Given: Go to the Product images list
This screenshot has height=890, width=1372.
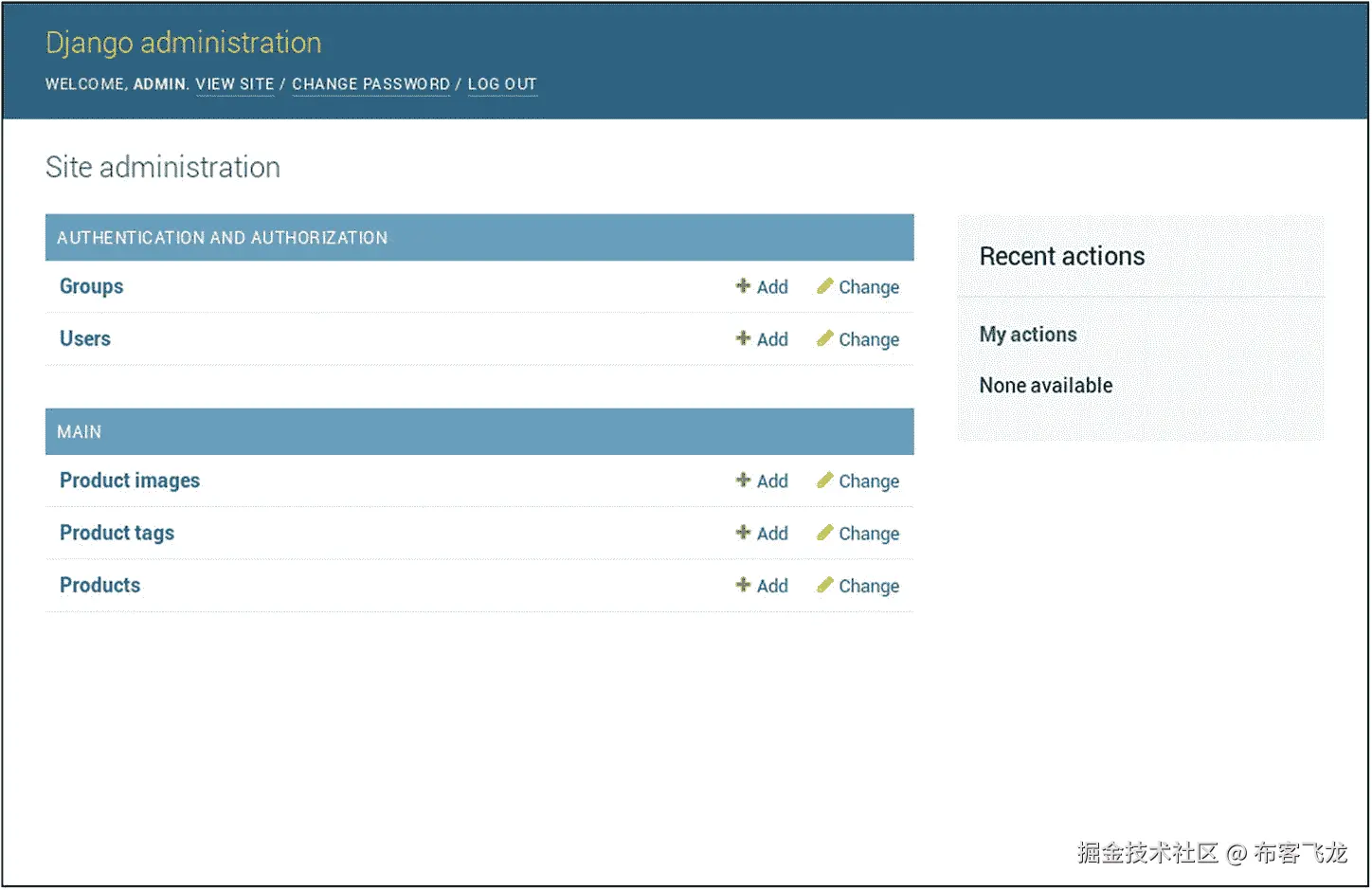Looking at the screenshot, I should point(130,481).
